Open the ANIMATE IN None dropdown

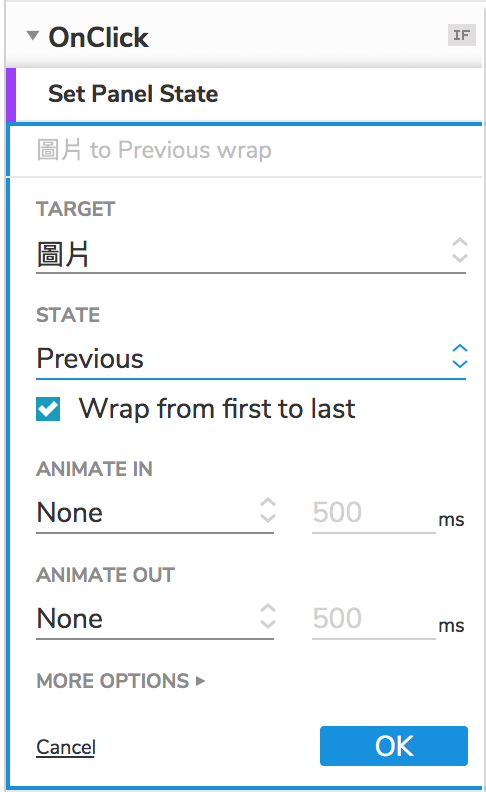click(155, 513)
